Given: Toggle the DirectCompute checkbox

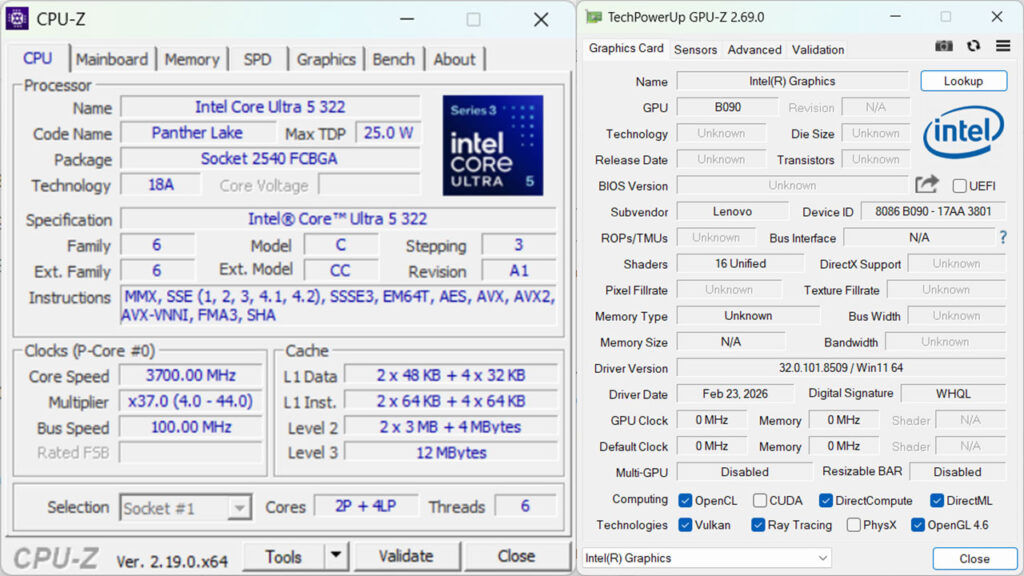Looking at the screenshot, I should coord(825,500).
